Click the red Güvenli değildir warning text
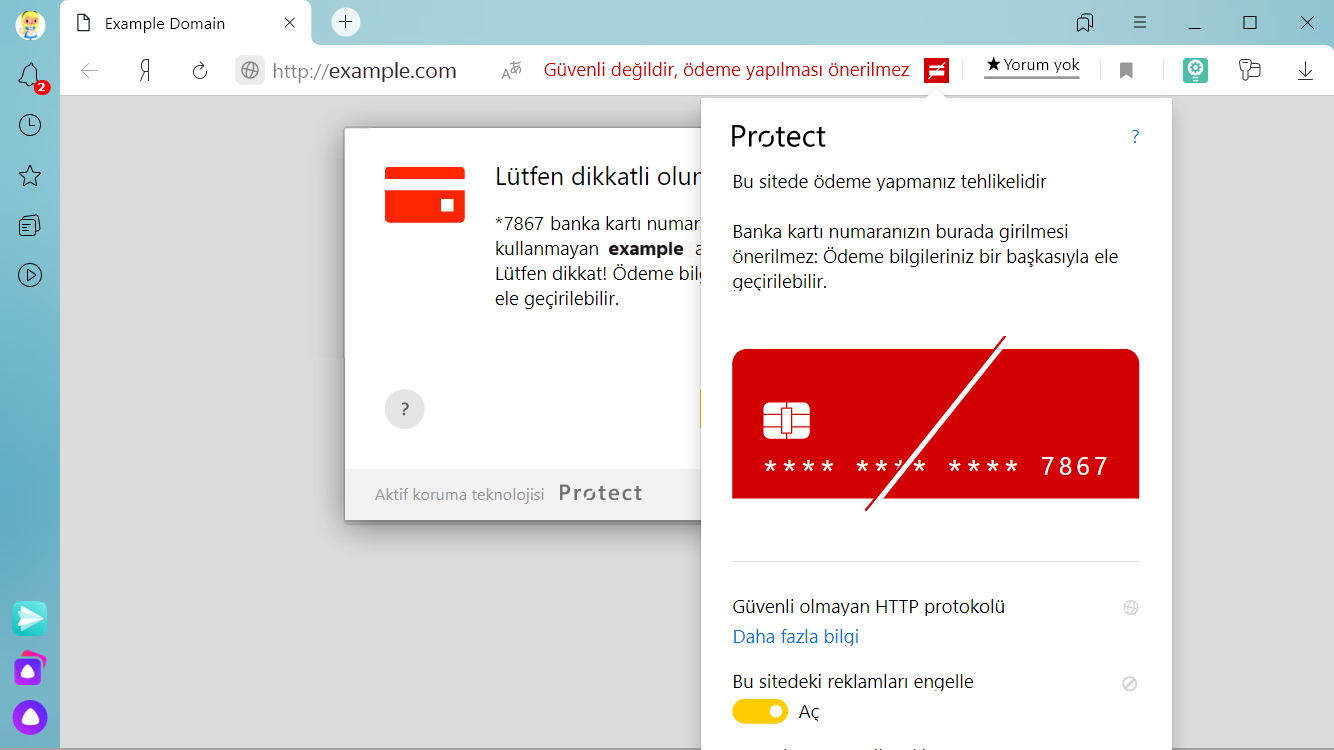This screenshot has width=1334, height=750. [x=727, y=70]
